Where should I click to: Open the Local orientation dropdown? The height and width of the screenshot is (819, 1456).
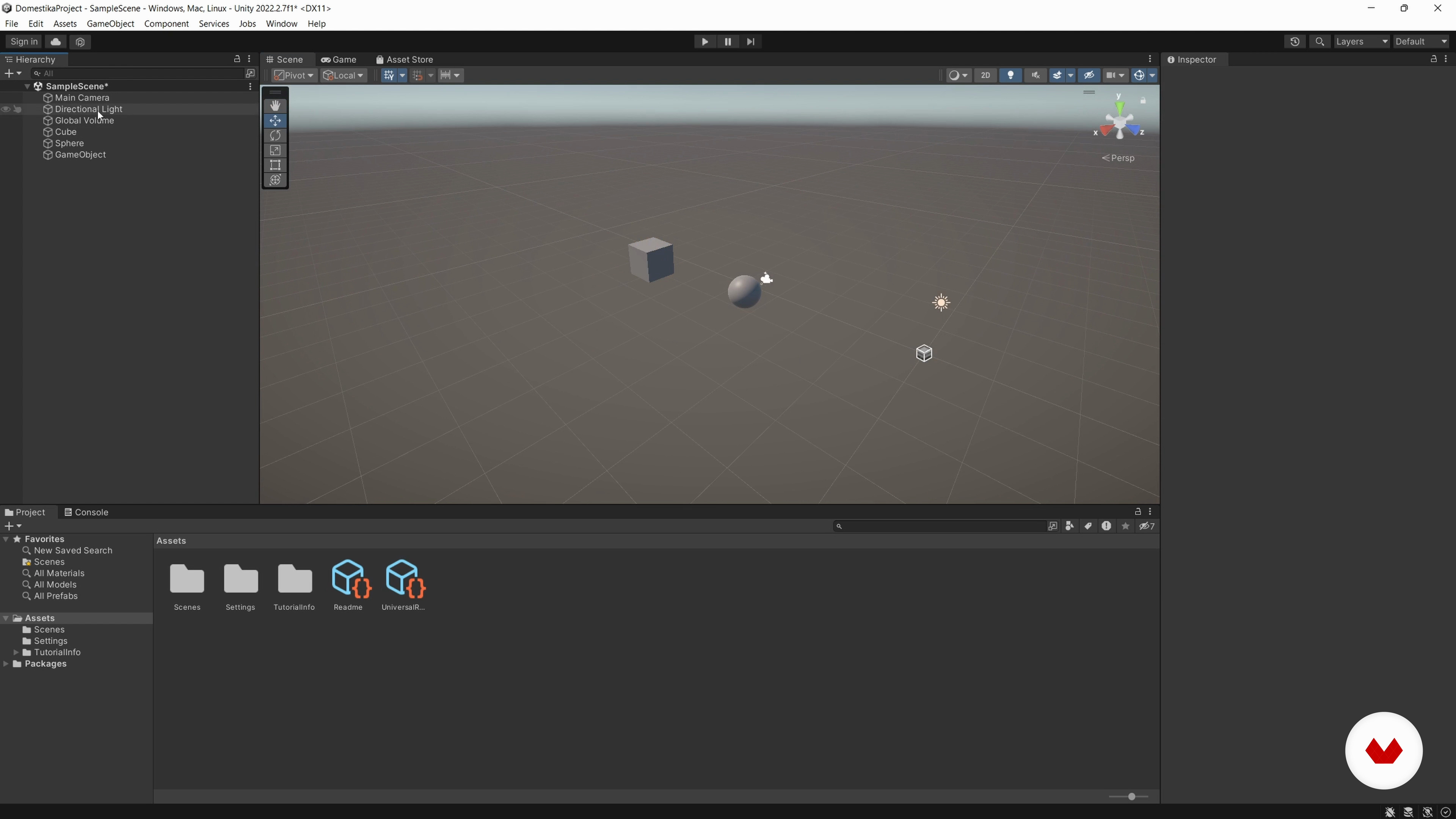click(x=343, y=75)
